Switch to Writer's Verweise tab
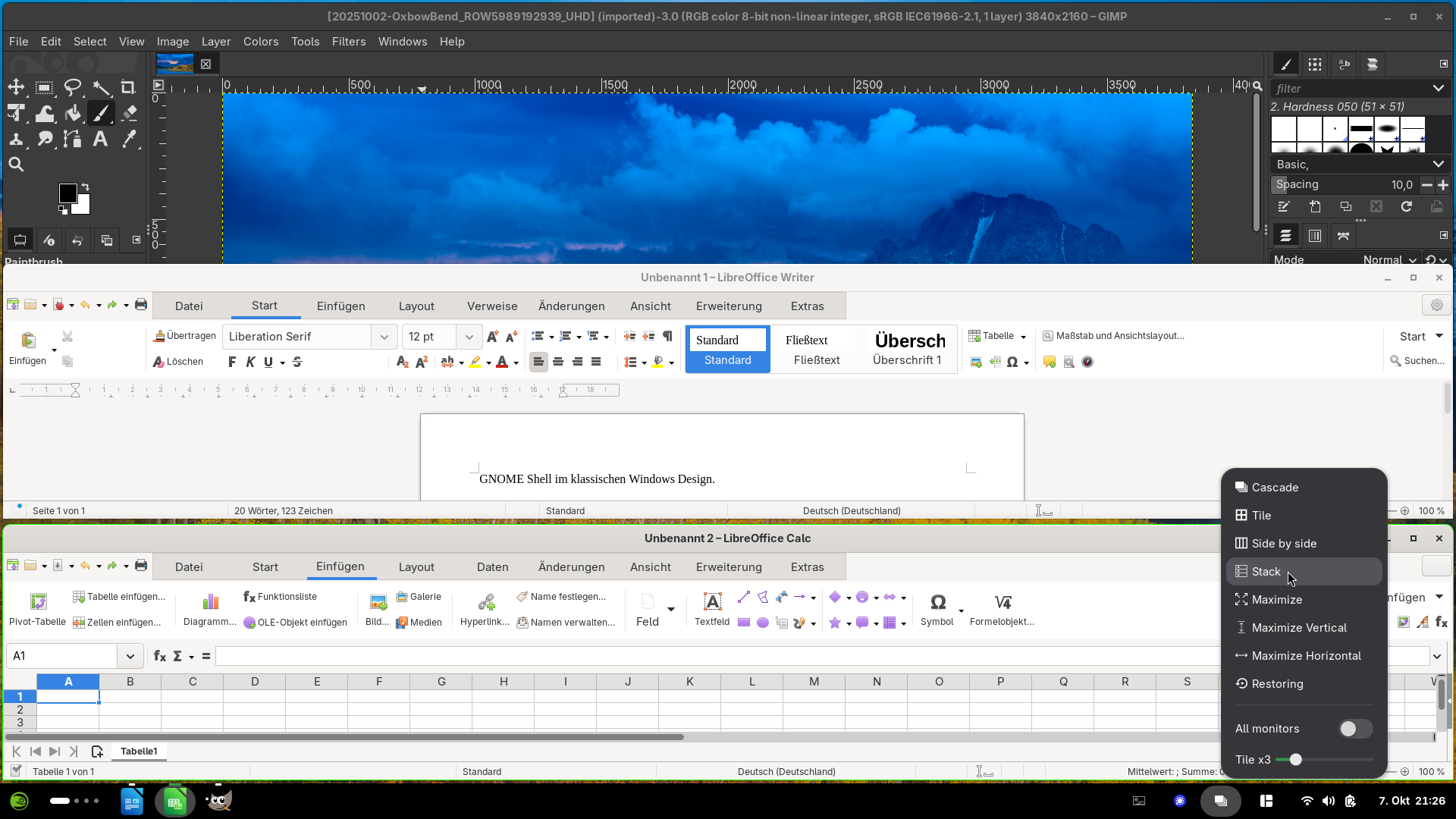The width and height of the screenshot is (1456, 819). click(x=491, y=306)
